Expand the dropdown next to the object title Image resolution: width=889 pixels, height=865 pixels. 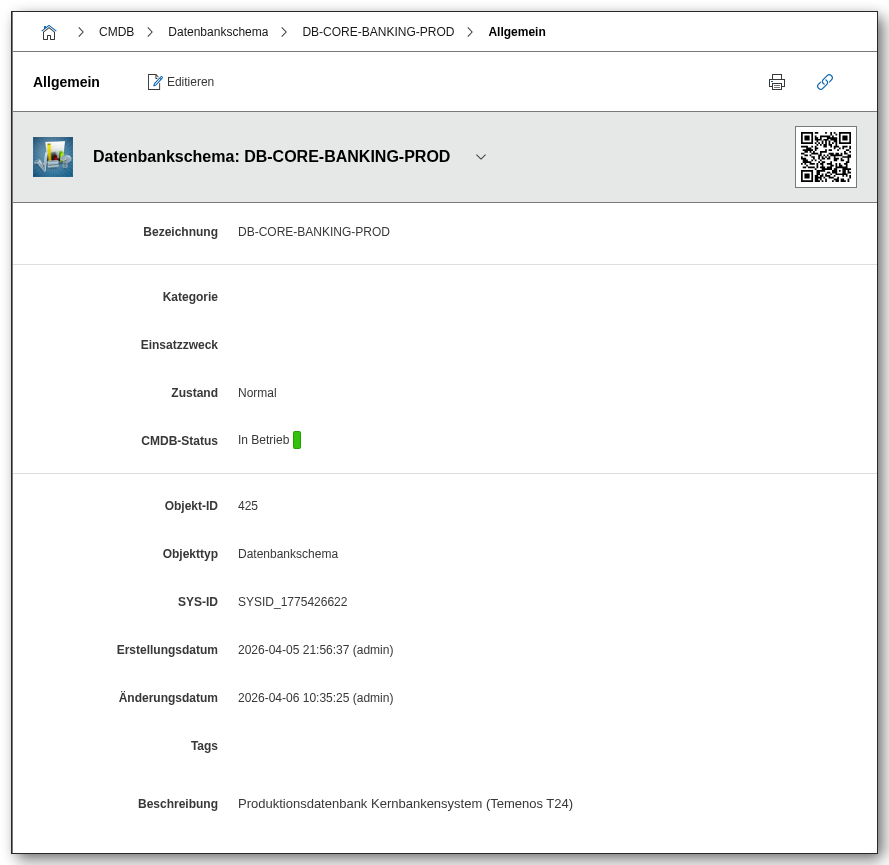point(481,157)
